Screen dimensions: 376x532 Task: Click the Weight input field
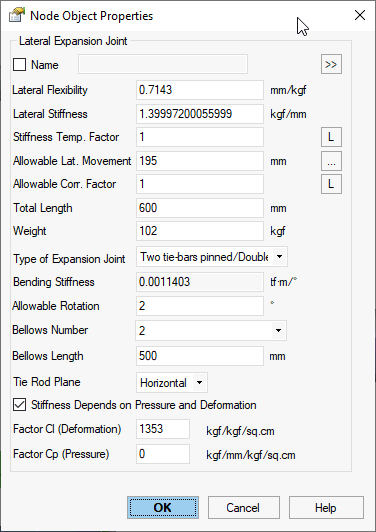200,231
